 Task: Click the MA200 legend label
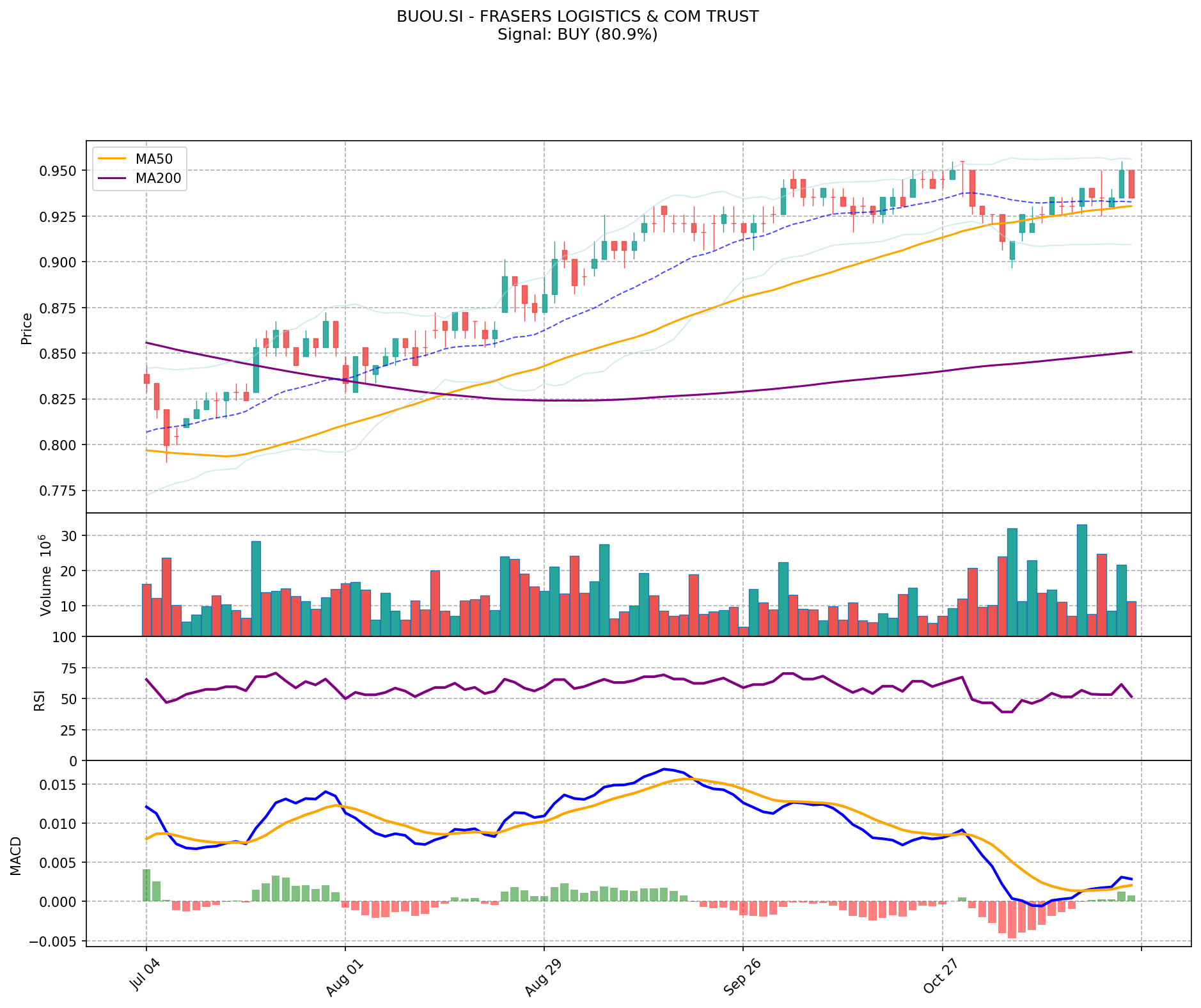[x=158, y=179]
